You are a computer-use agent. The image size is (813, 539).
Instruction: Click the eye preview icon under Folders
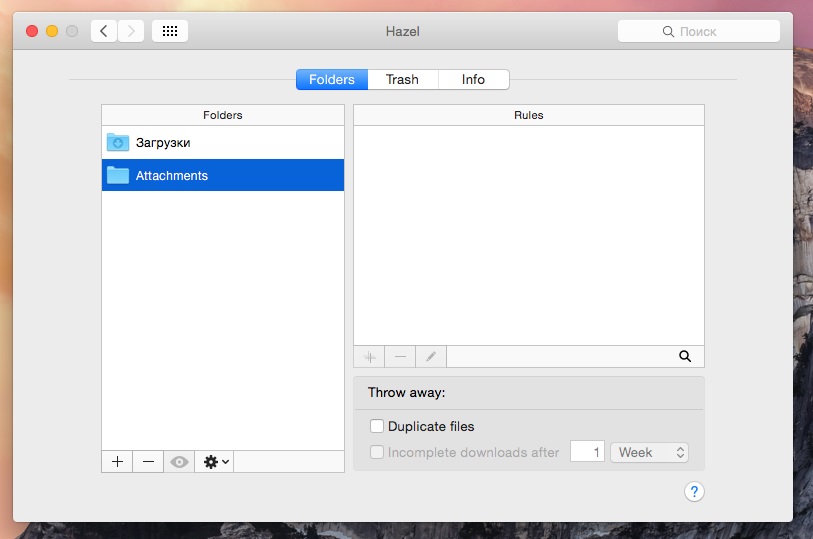(x=179, y=462)
